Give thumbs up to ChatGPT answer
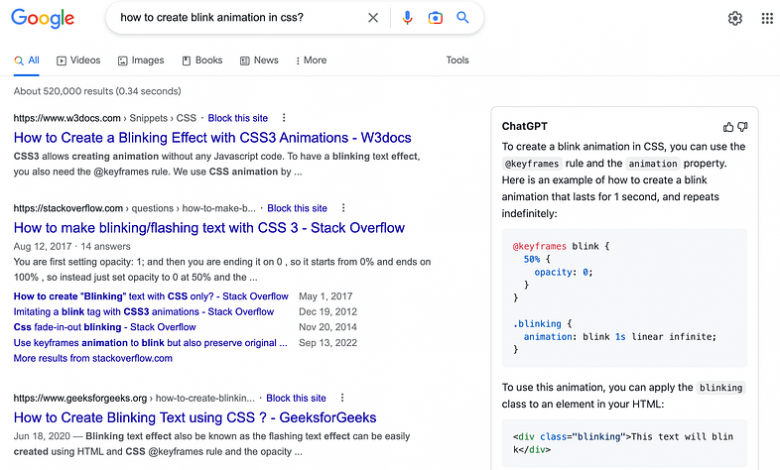The image size is (780, 470). (x=728, y=127)
